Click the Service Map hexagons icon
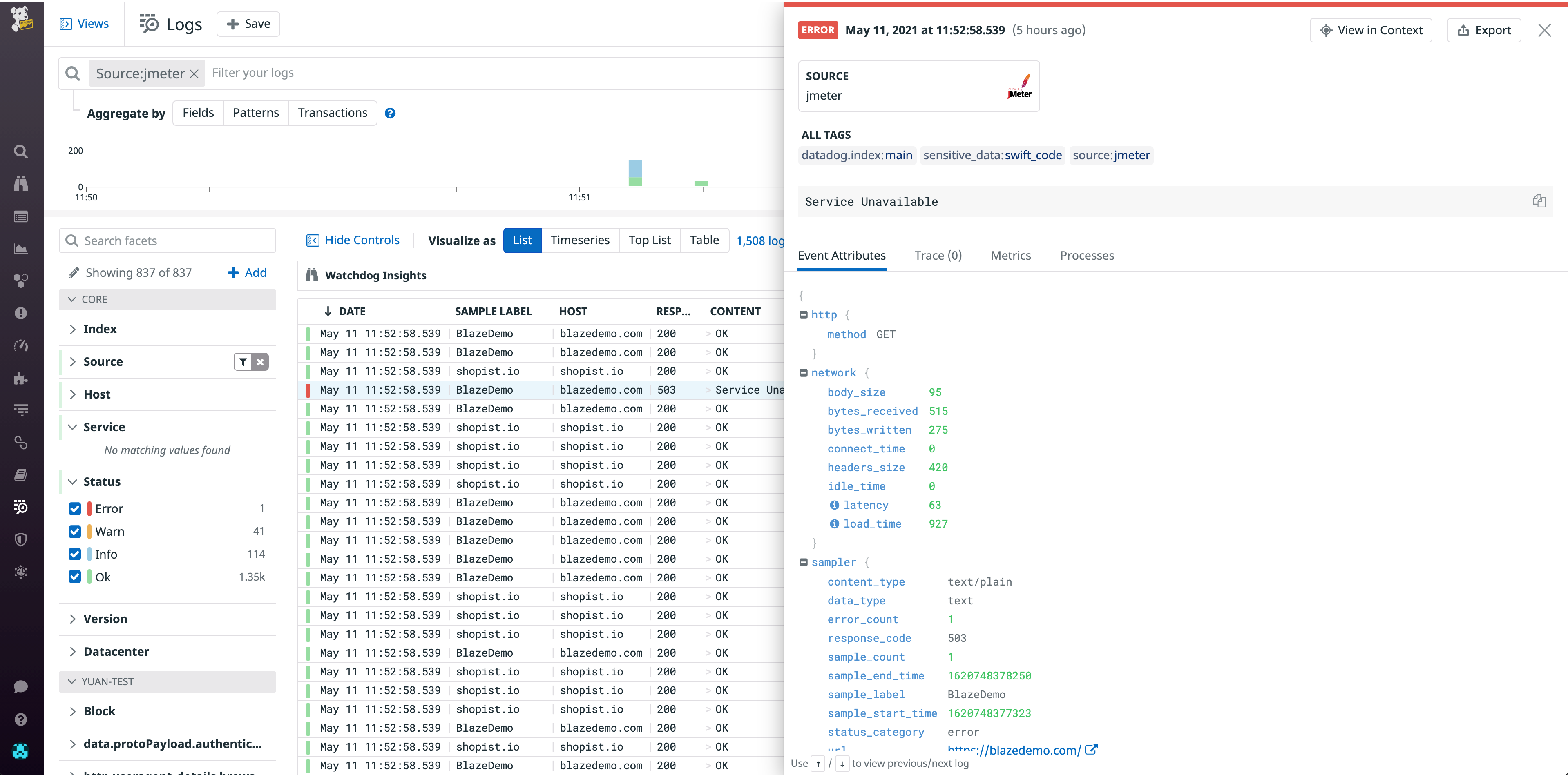This screenshot has height=775, width=1568. tap(21, 281)
